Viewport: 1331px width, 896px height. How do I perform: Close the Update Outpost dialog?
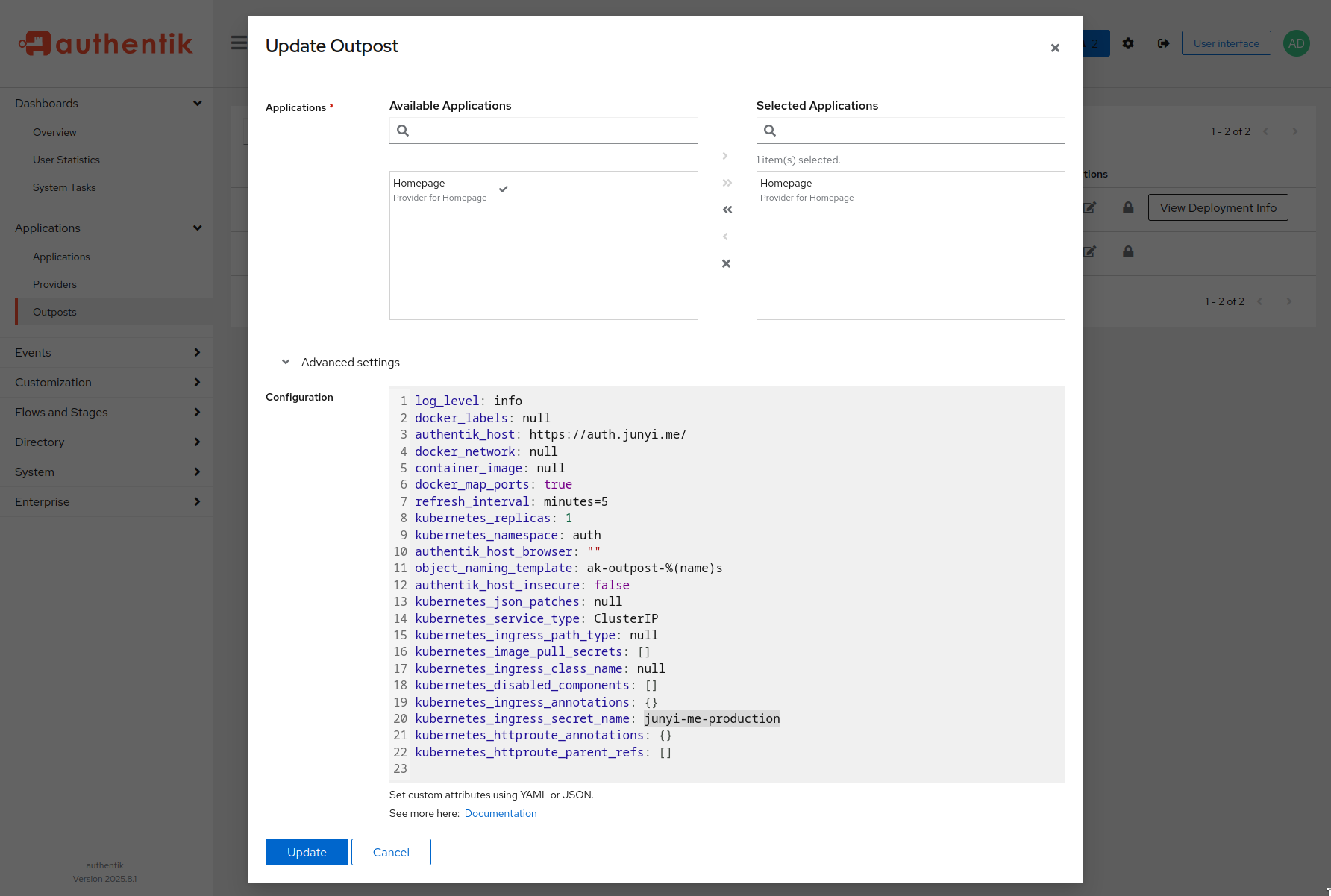(x=1055, y=48)
